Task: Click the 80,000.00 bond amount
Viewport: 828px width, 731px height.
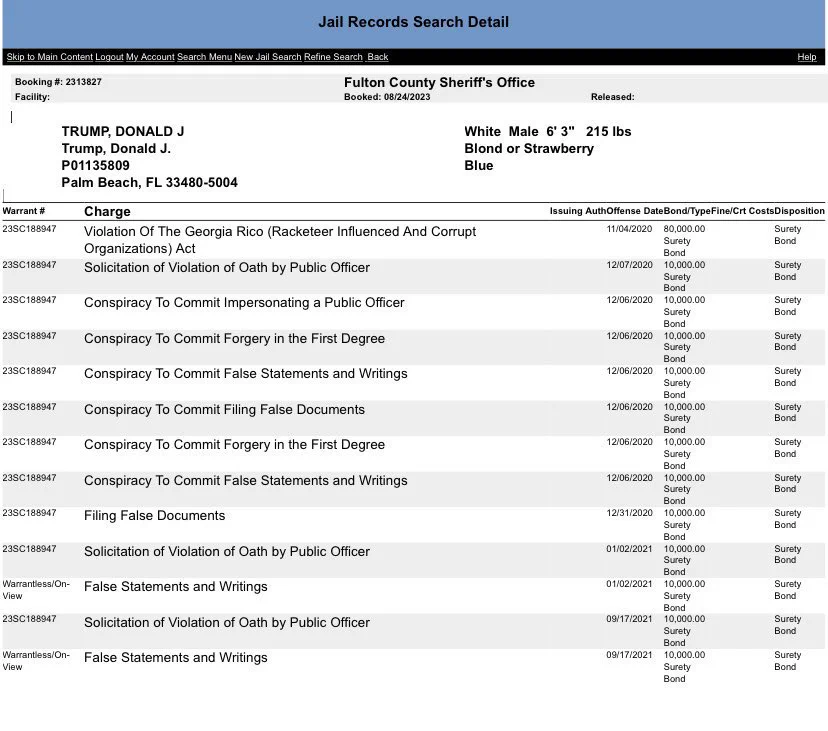Action: (x=684, y=229)
